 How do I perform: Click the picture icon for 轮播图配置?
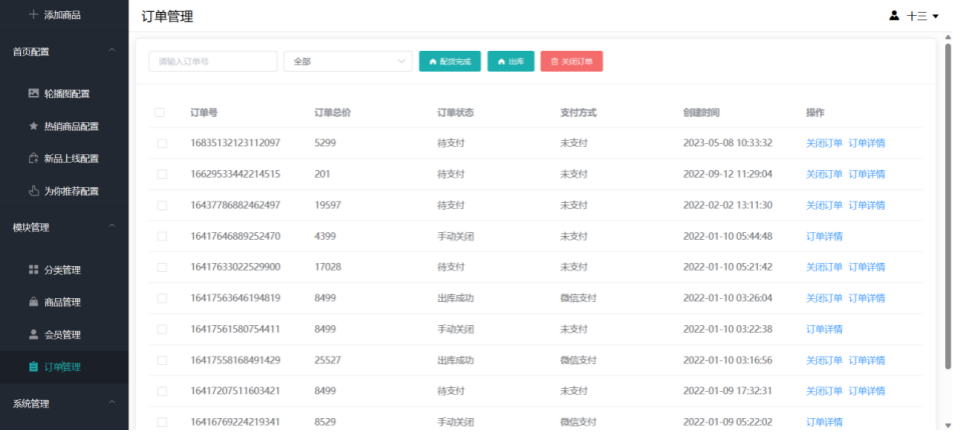click(x=33, y=94)
